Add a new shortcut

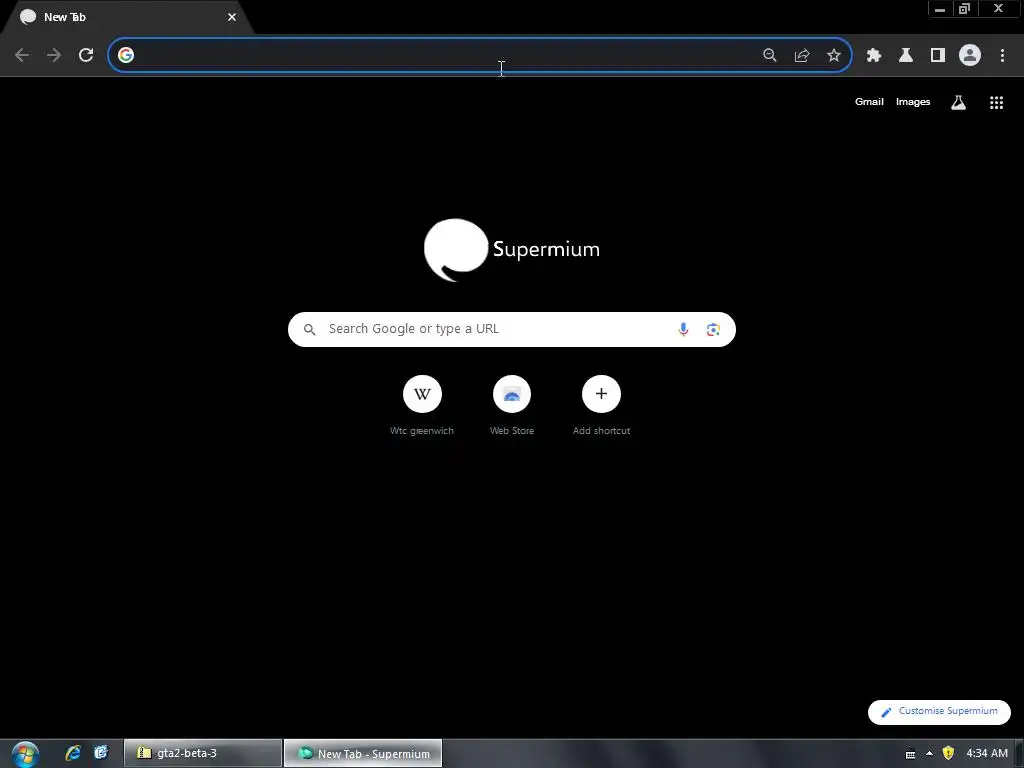601,406
